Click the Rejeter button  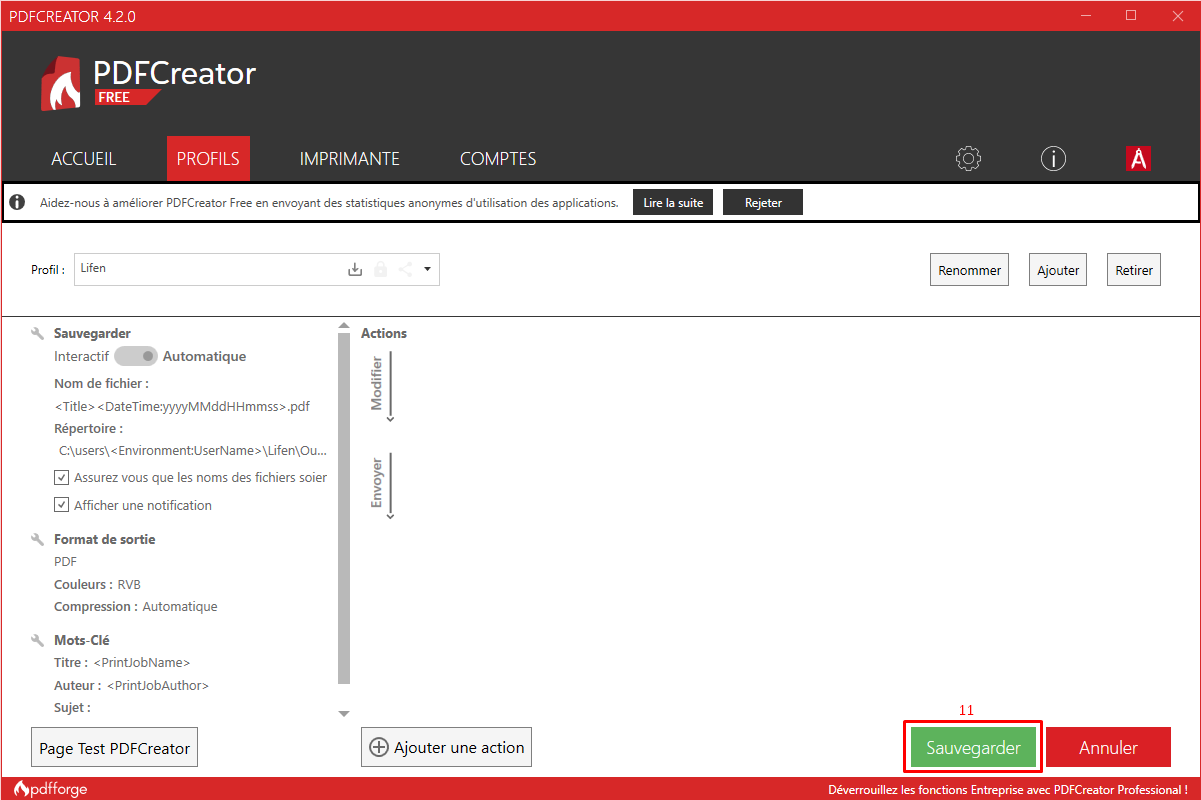click(763, 202)
